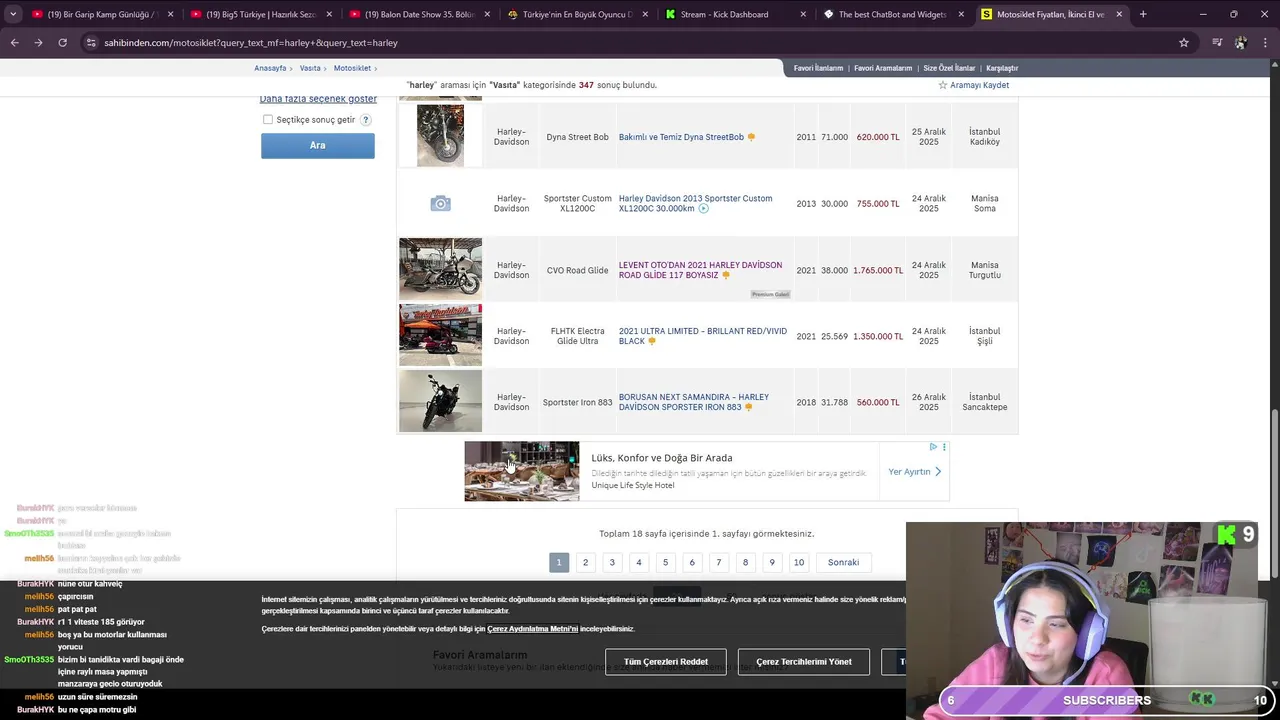Open the ad options three-dot icon
Screen dimensions: 1280x720
click(944, 447)
